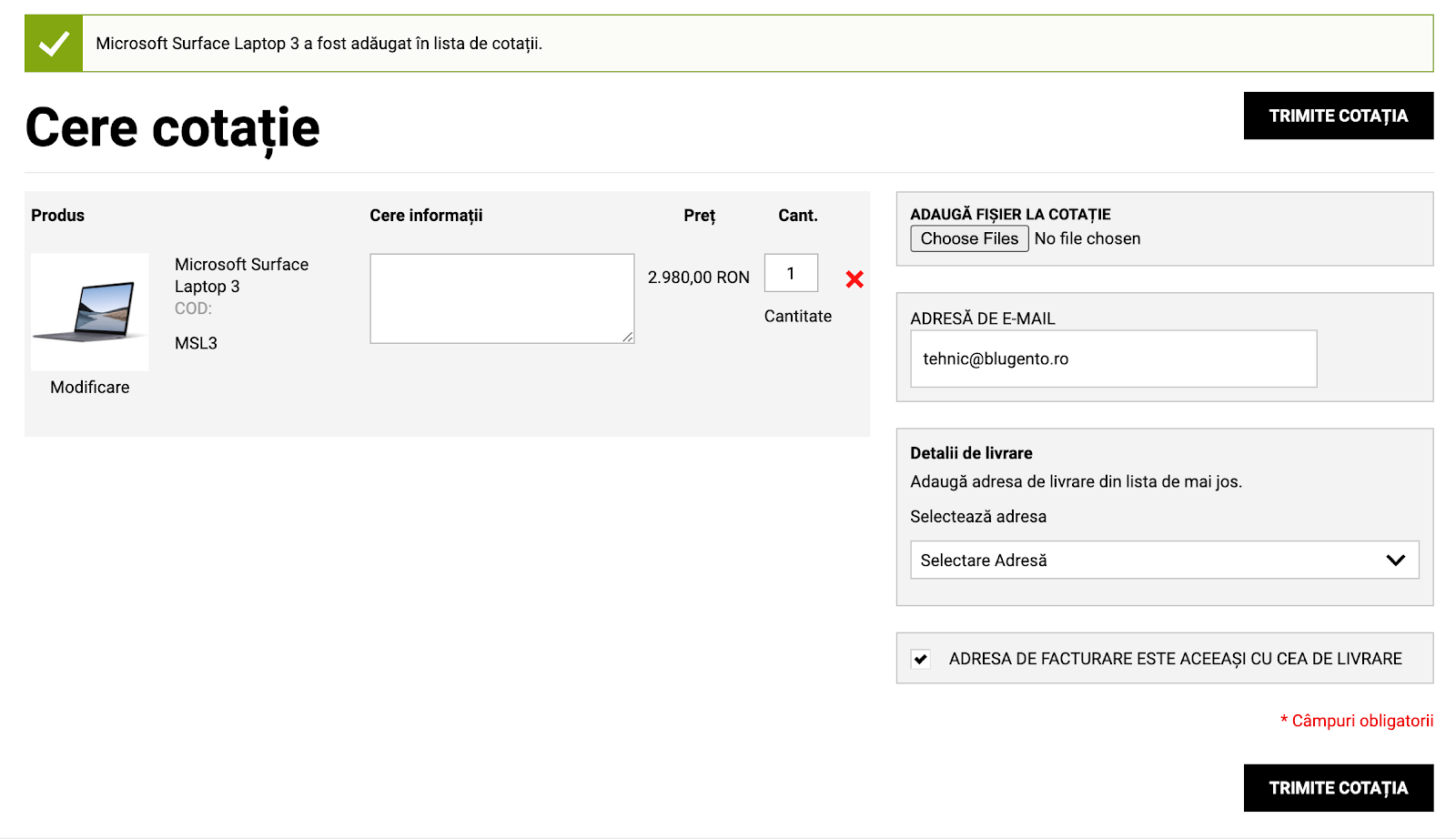
Task: Remove the Microsoft Surface Laptop 3 item with the red X
Action: click(854, 279)
